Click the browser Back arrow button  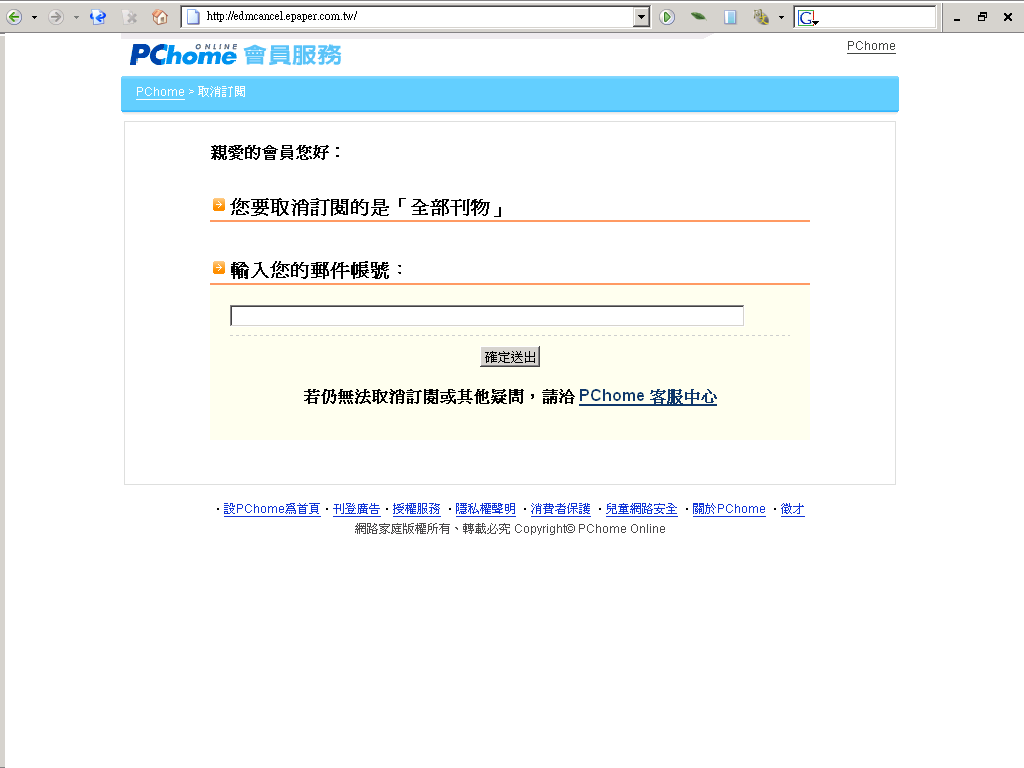14,17
